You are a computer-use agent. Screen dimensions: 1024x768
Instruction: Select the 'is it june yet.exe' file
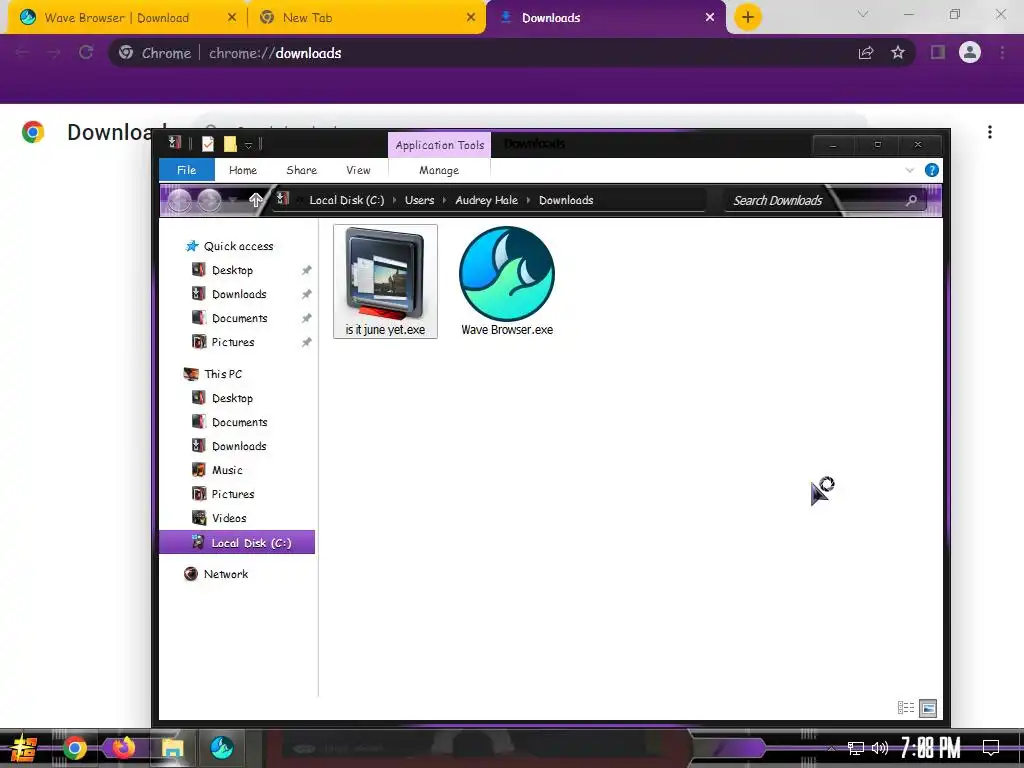[385, 281]
